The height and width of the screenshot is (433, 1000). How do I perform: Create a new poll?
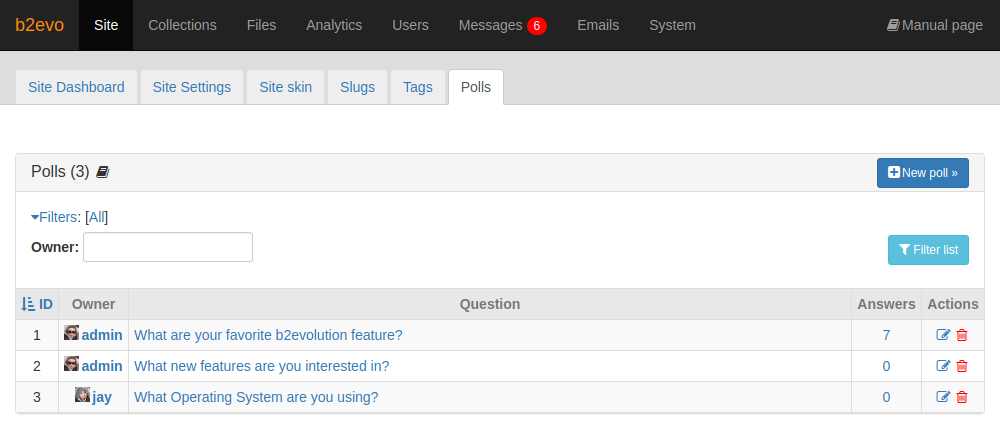click(x=922, y=173)
